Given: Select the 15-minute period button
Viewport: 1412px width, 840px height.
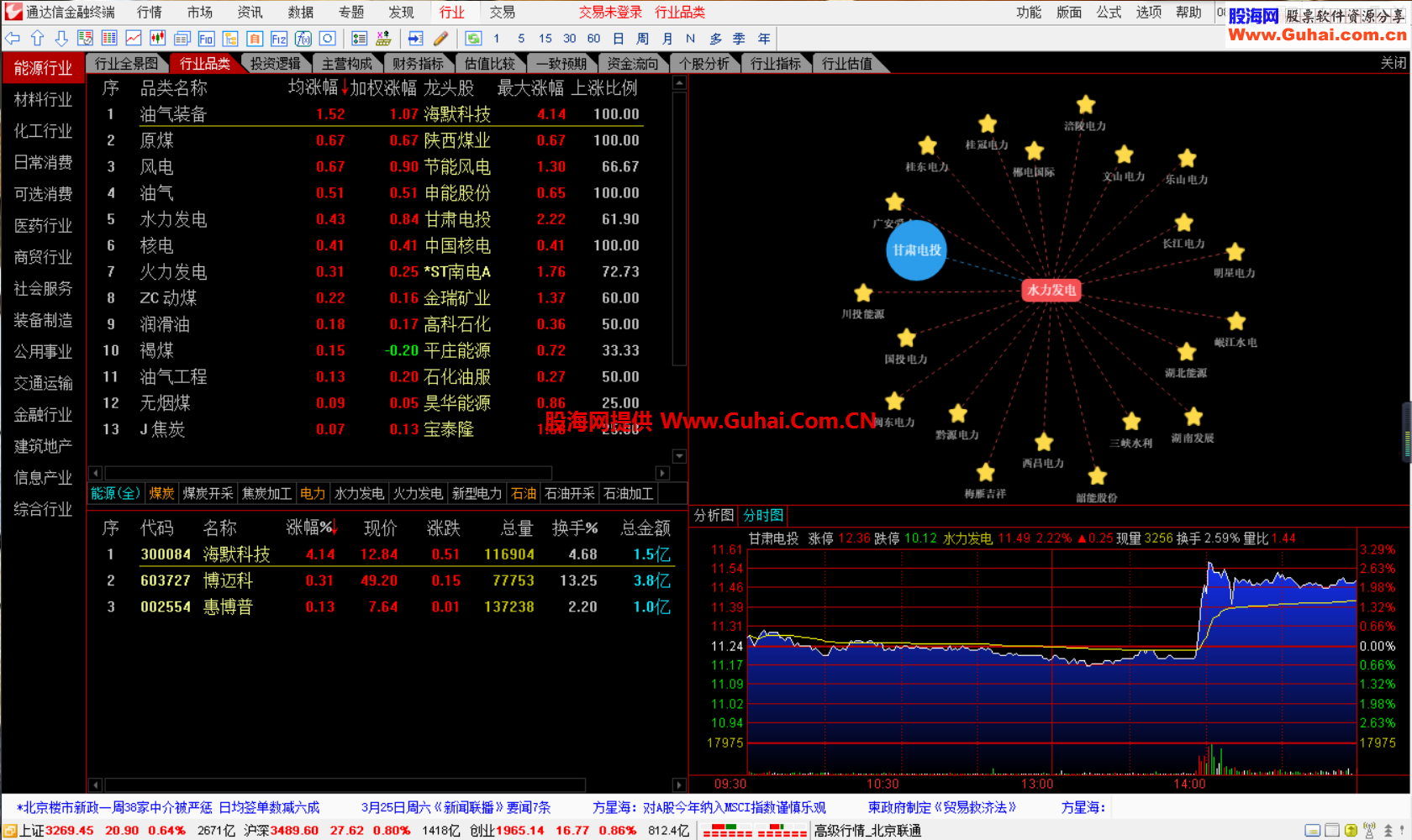Looking at the screenshot, I should [x=545, y=39].
